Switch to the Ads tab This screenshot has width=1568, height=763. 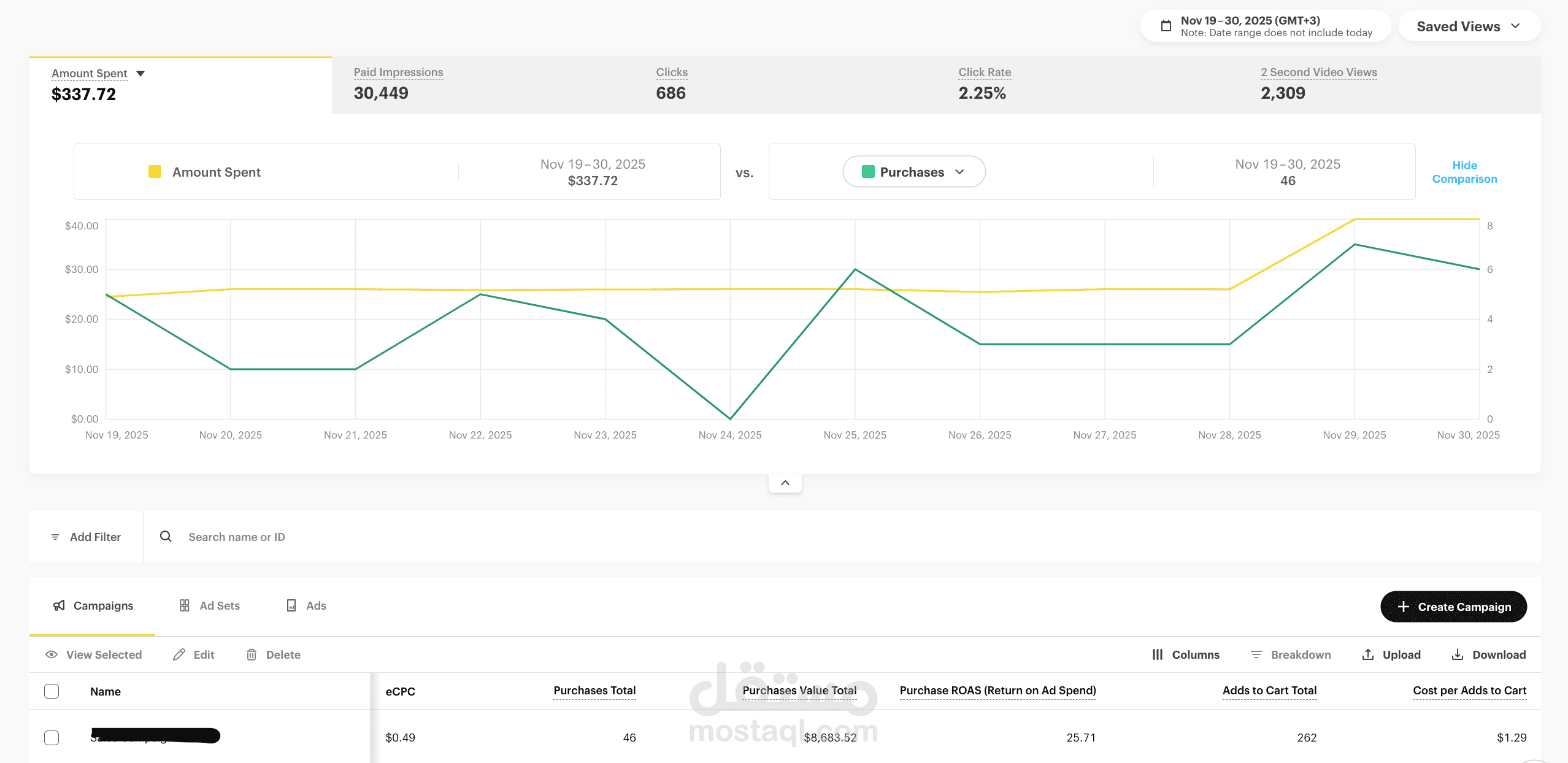click(x=307, y=605)
